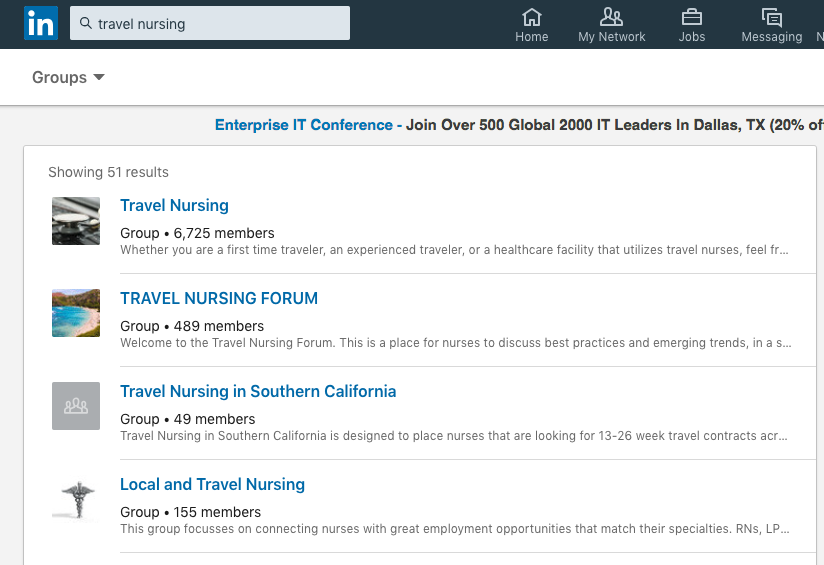Select the Jobs label in the navigation bar
Viewport: 824px width, 565px height.
coord(692,37)
